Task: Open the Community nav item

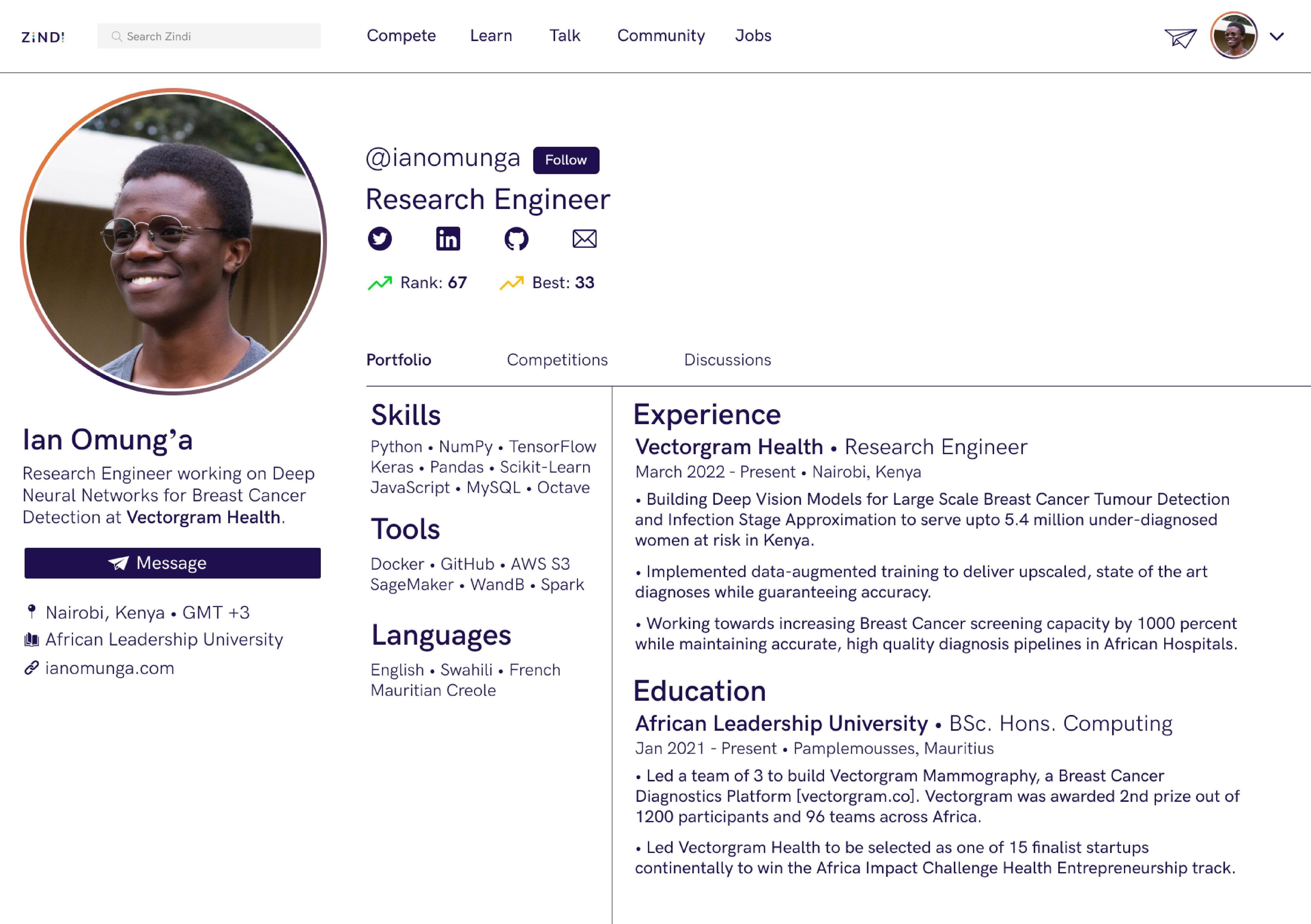Action: coord(661,35)
